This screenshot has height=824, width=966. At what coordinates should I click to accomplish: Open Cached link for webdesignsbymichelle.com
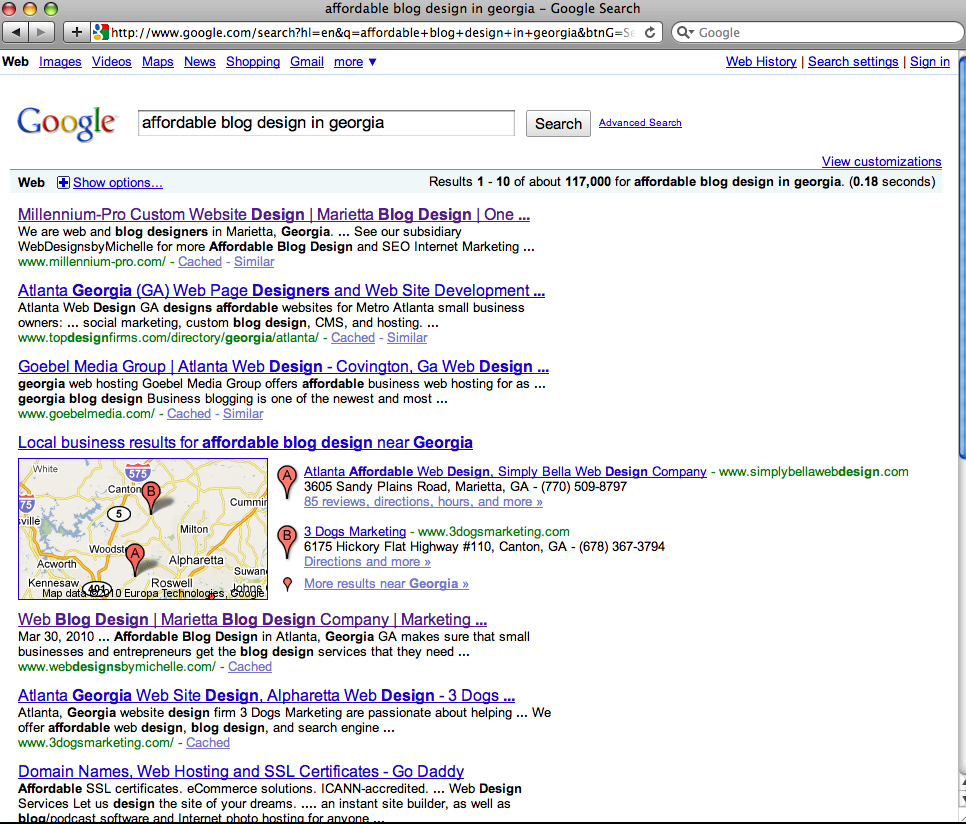250,666
